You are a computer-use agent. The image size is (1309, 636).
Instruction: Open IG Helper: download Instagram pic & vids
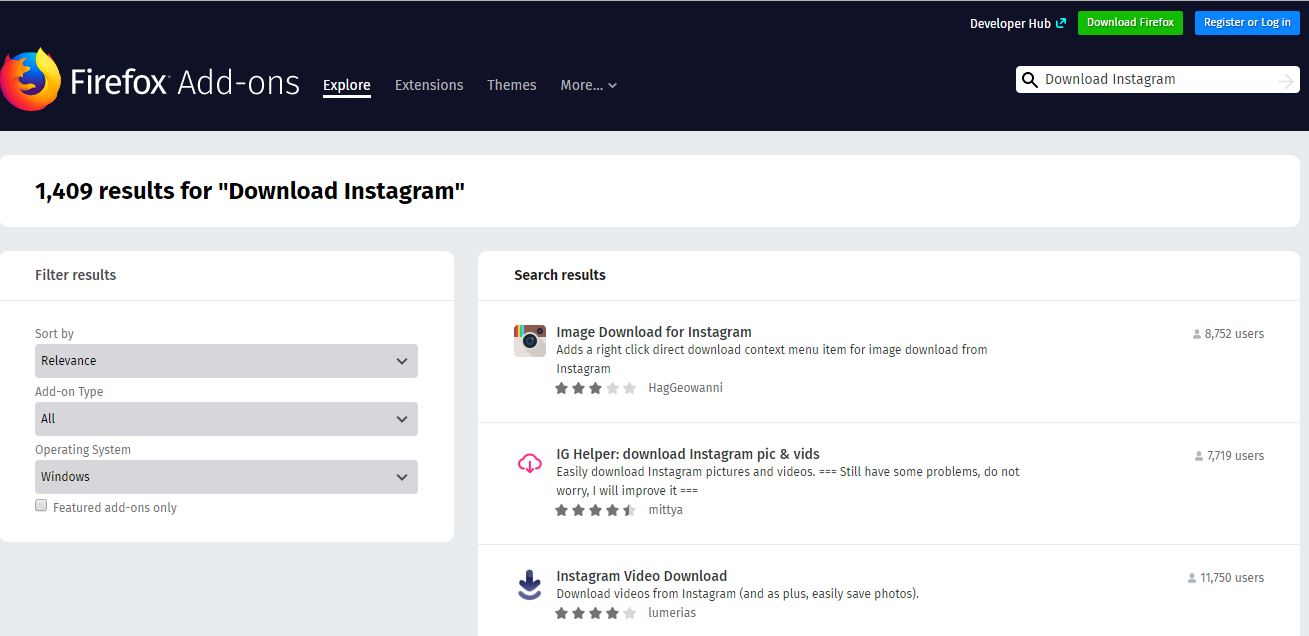pyautogui.click(x=688, y=454)
